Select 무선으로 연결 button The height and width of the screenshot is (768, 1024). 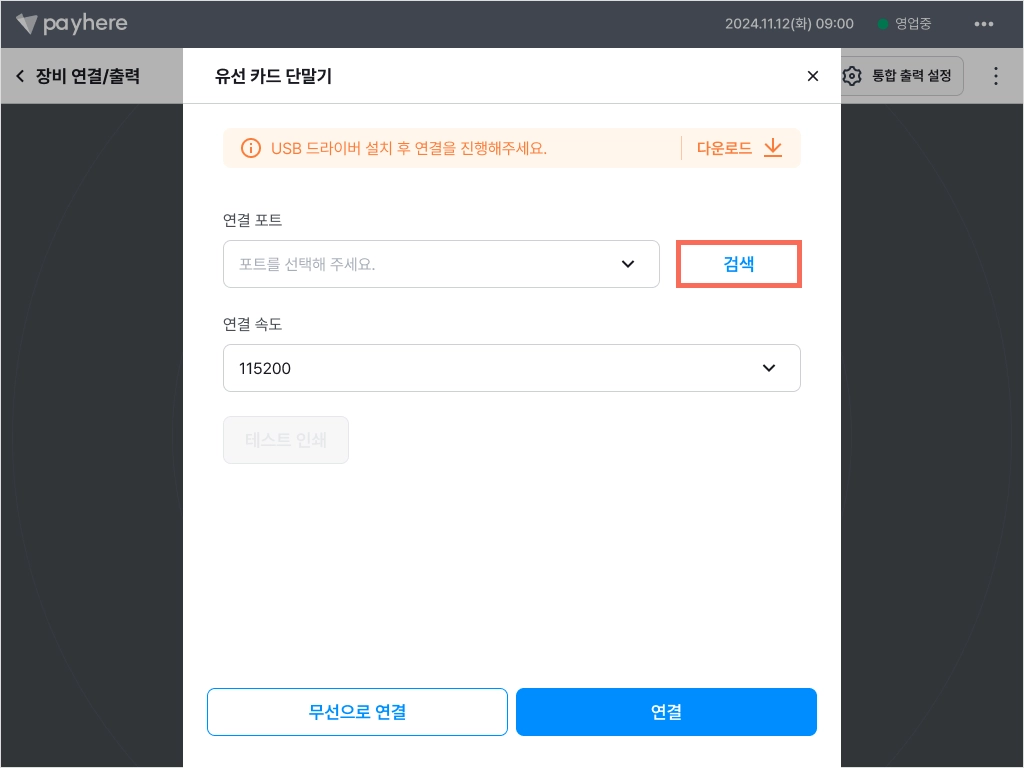(x=357, y=712)
